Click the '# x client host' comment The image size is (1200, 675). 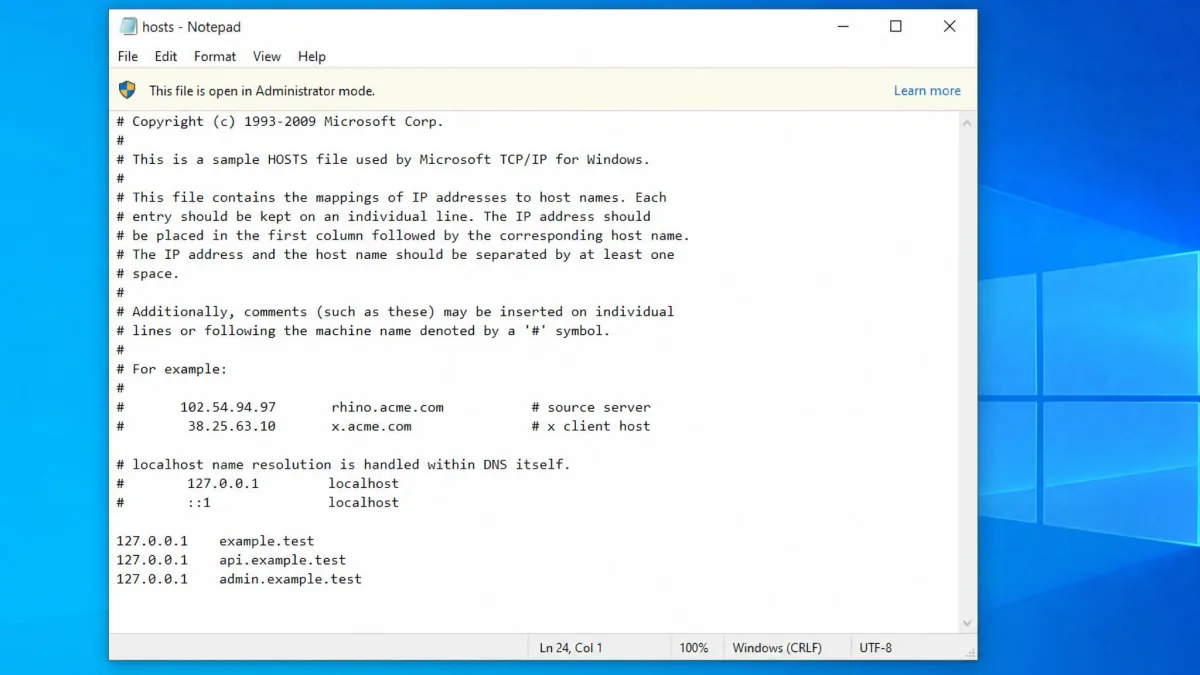coord(591,427)
